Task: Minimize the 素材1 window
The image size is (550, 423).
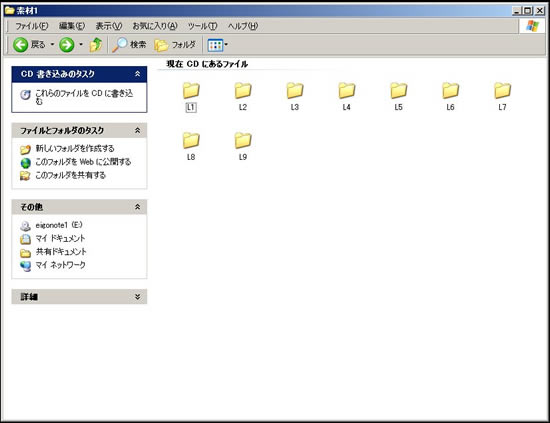Action: point(516,11)
